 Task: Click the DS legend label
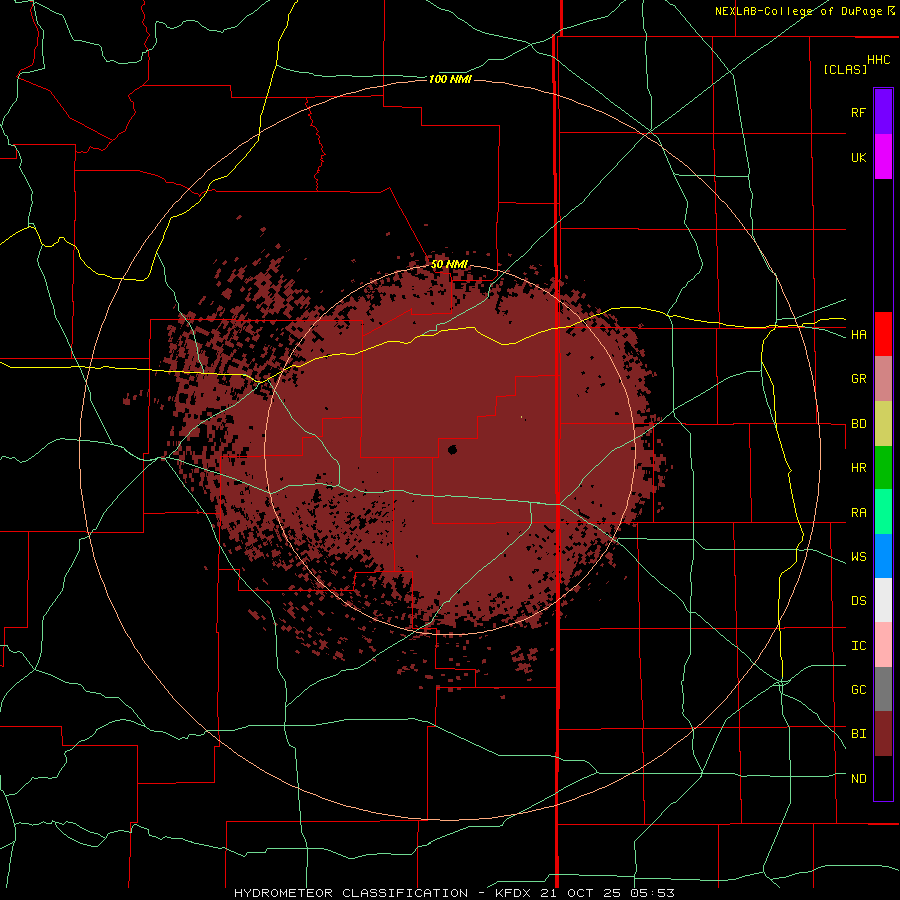point(858,601)
